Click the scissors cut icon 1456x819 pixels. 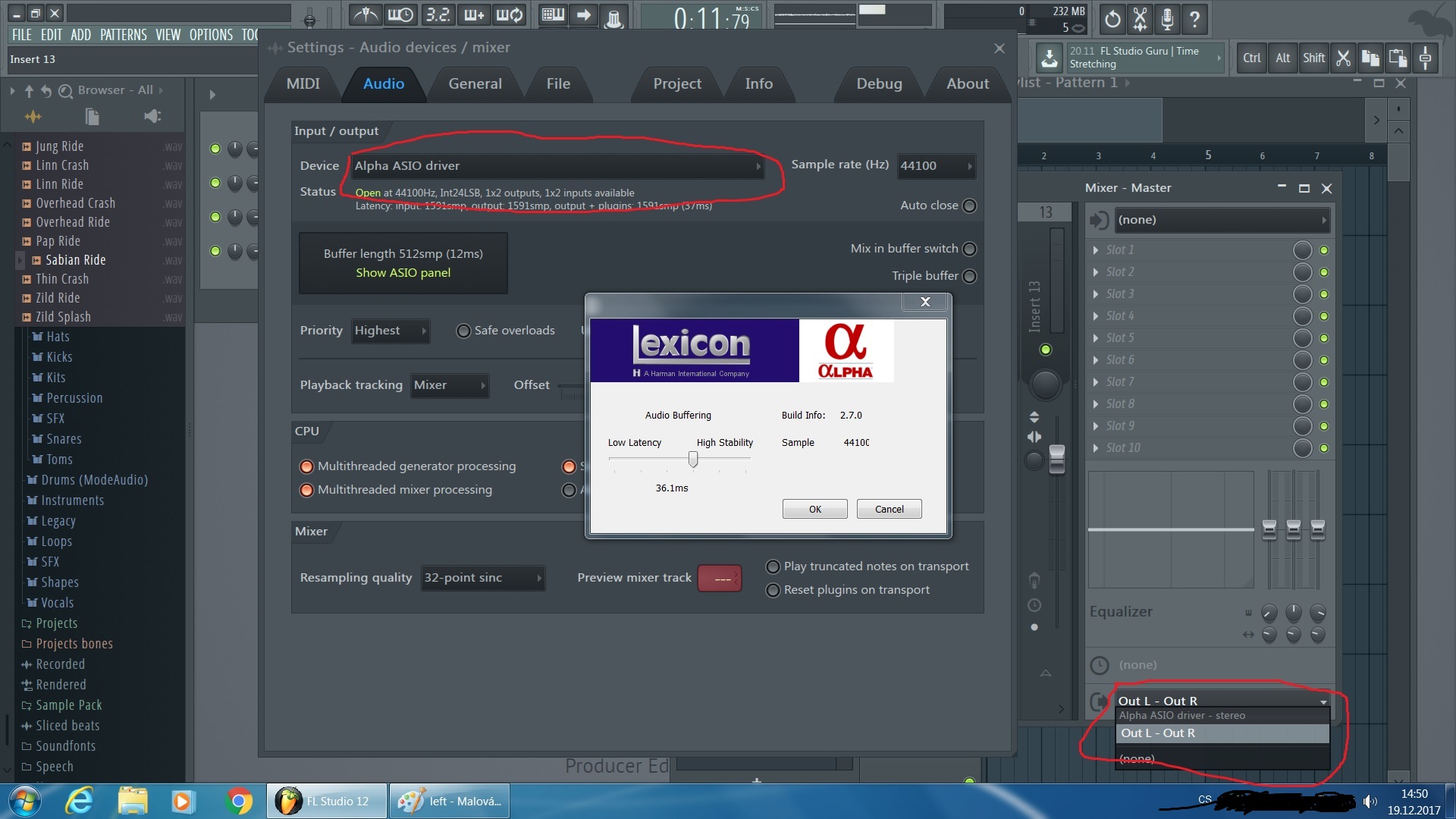pyautogui.click(x=1343, y=58)
